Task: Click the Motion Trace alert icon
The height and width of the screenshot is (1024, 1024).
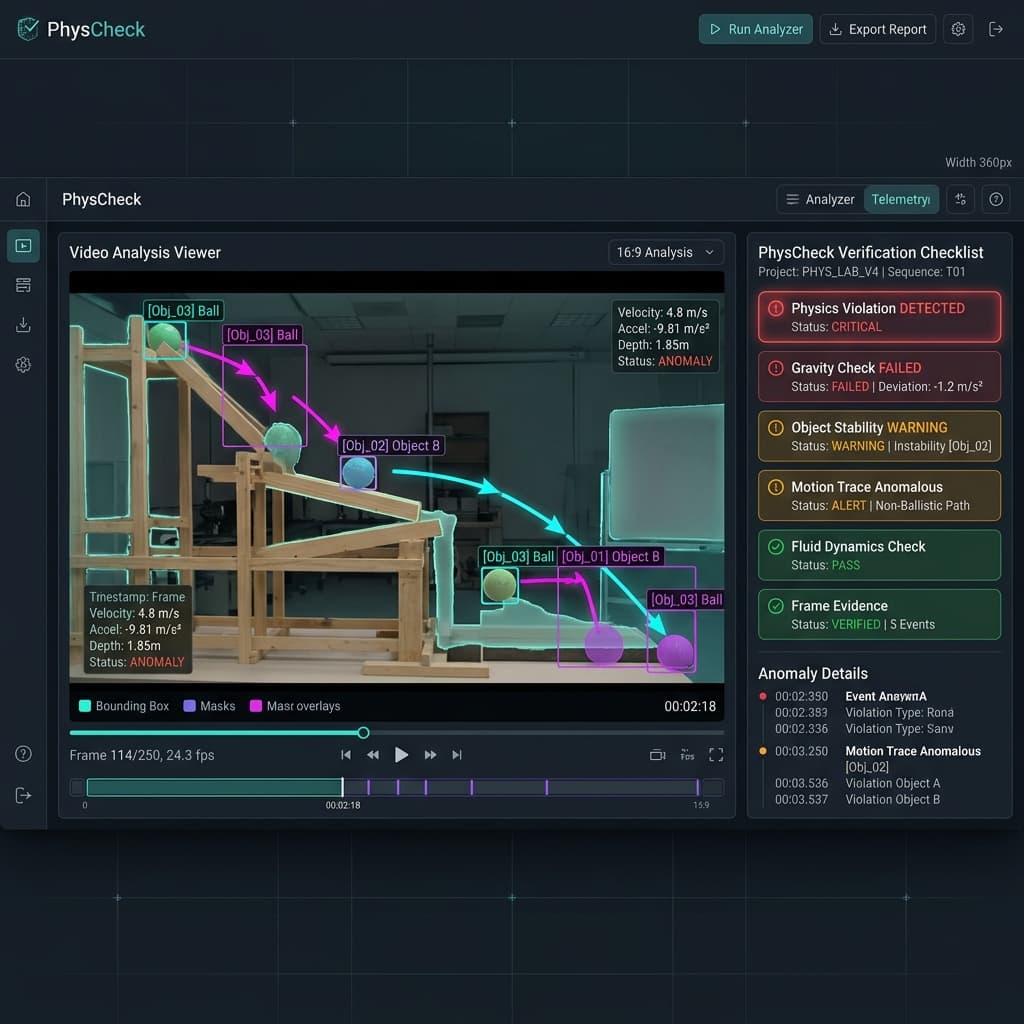Action: click(775, 487)
